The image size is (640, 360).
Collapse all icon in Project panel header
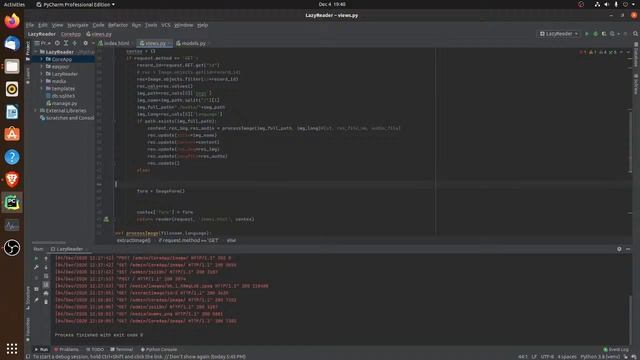[75, 43]
